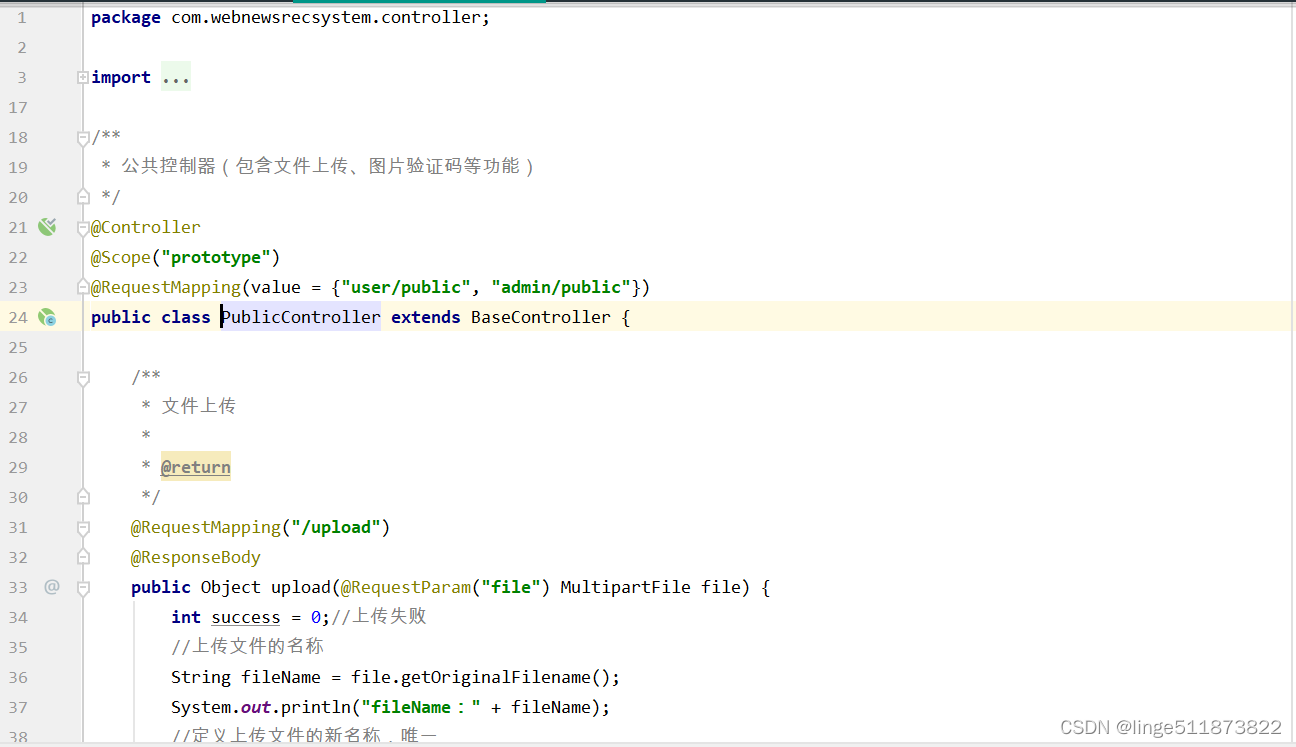Collapse the class Javadoc comment starting on line 18
The image size is (1296, 747).
click(83, 138)
